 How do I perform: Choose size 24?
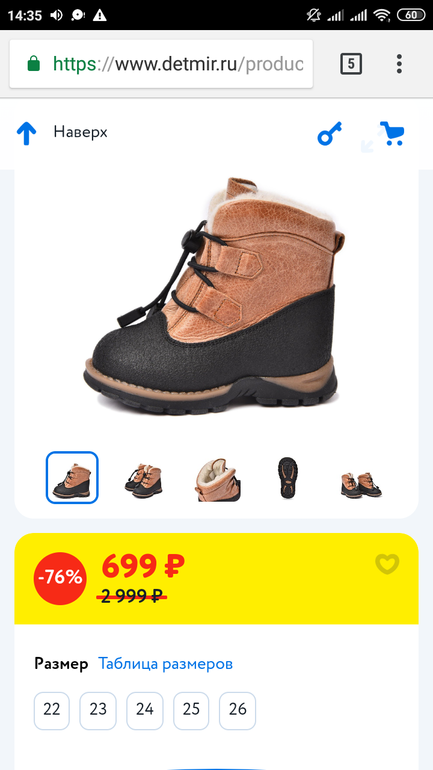point(145,711)
